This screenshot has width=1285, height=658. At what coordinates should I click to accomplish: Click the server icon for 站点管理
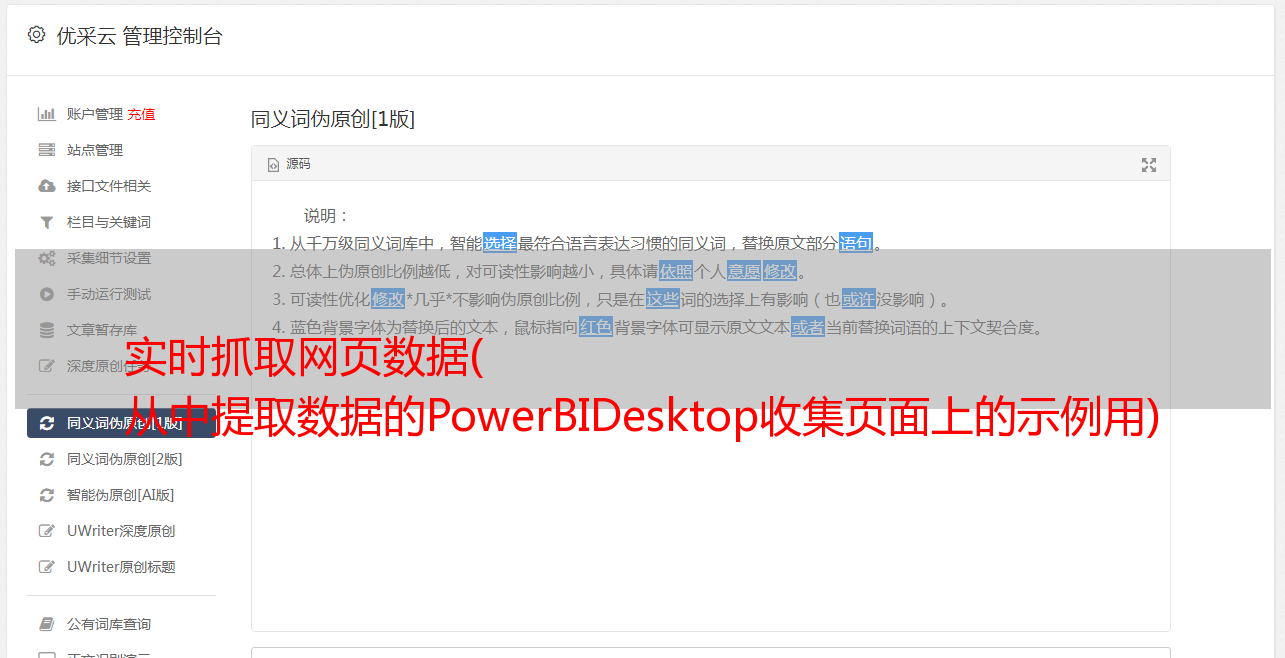click(46, 150)
